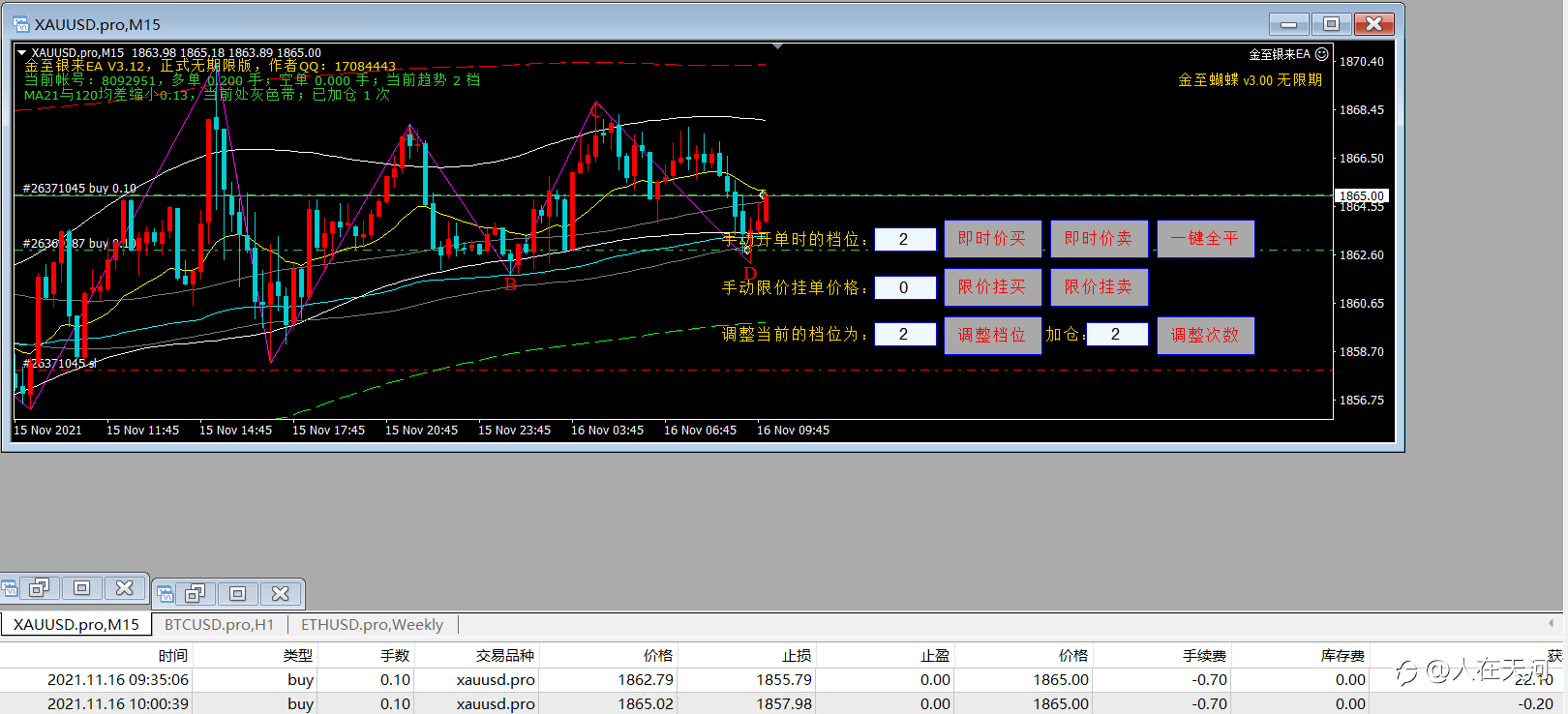Edit the 手动限价挂单价格 price input field
This screenshot has width=1568, height=714.
tap(905, 287)
